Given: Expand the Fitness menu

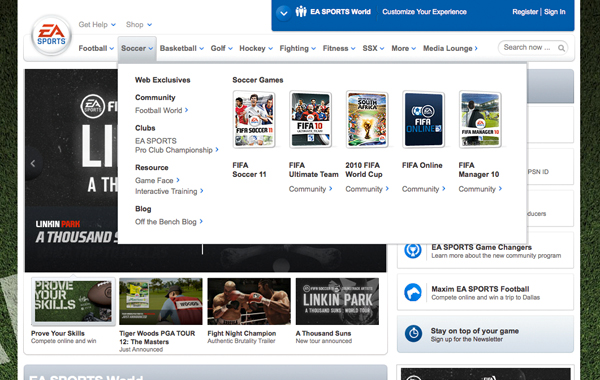Looking at the screenshot, I should (339, 48).
